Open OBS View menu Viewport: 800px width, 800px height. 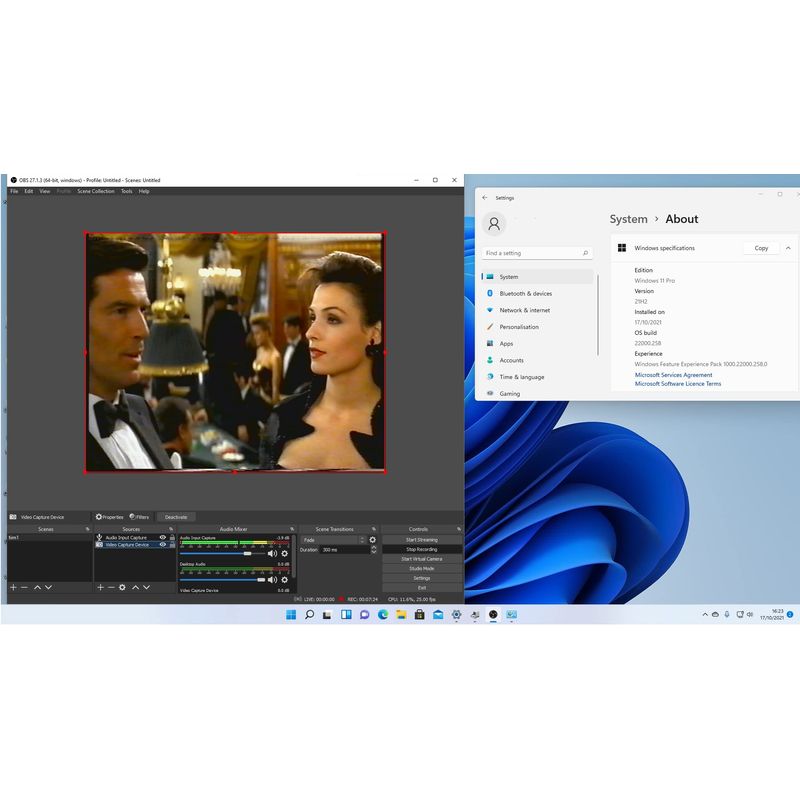45,191
